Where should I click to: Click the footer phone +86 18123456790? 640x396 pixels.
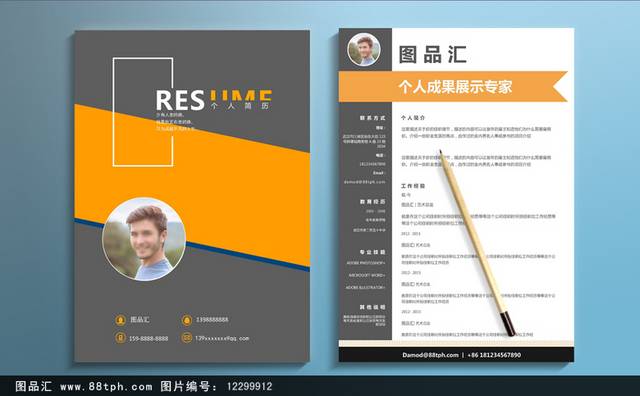[494, 355]
